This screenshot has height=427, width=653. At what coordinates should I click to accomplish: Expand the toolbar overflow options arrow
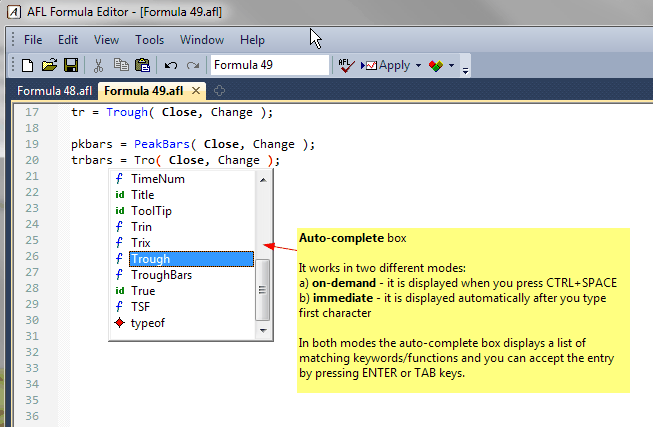(x=466, y=68)
